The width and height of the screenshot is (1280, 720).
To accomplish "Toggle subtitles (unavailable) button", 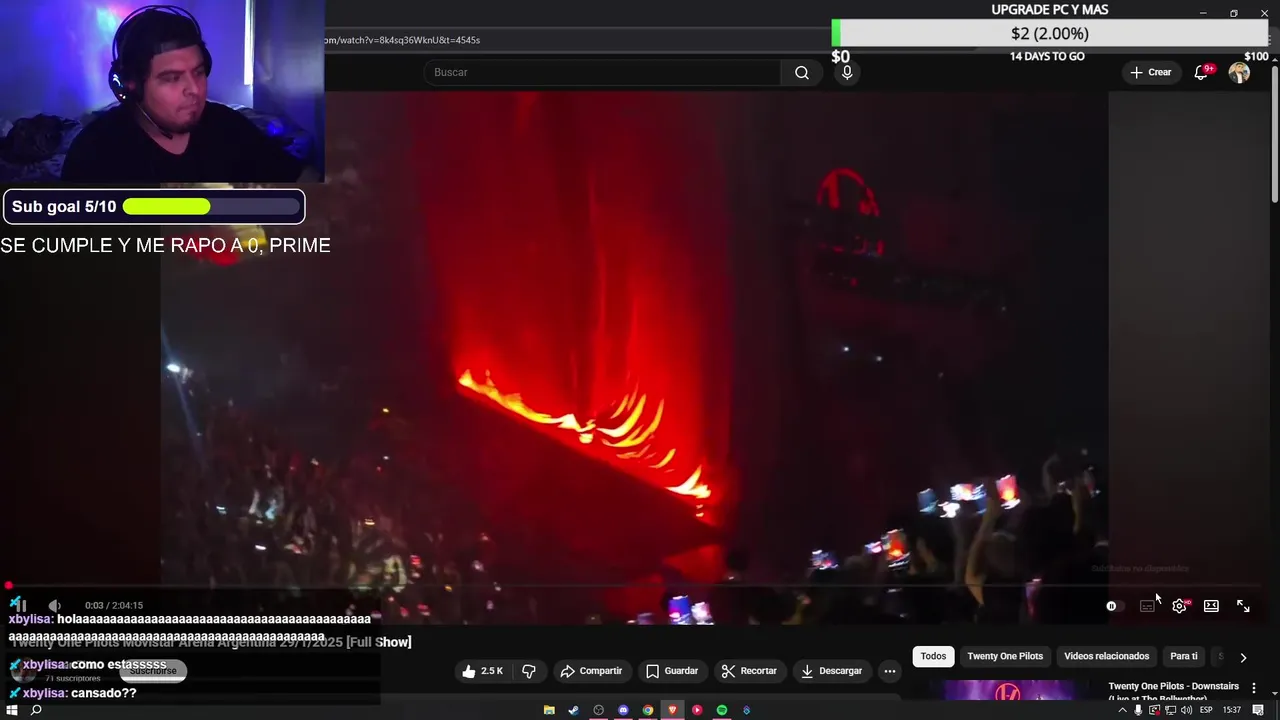I will 1147,606.
